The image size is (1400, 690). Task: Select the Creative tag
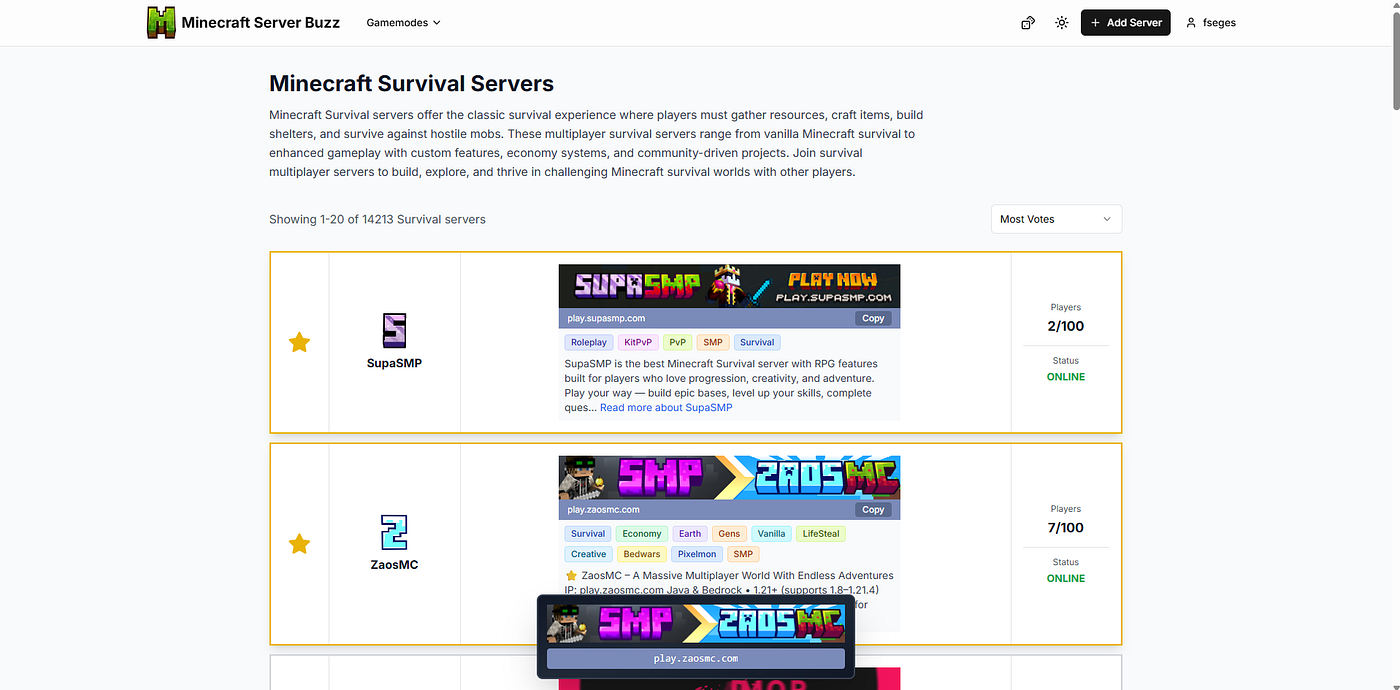pyautogui.click(x=588, y=554)
